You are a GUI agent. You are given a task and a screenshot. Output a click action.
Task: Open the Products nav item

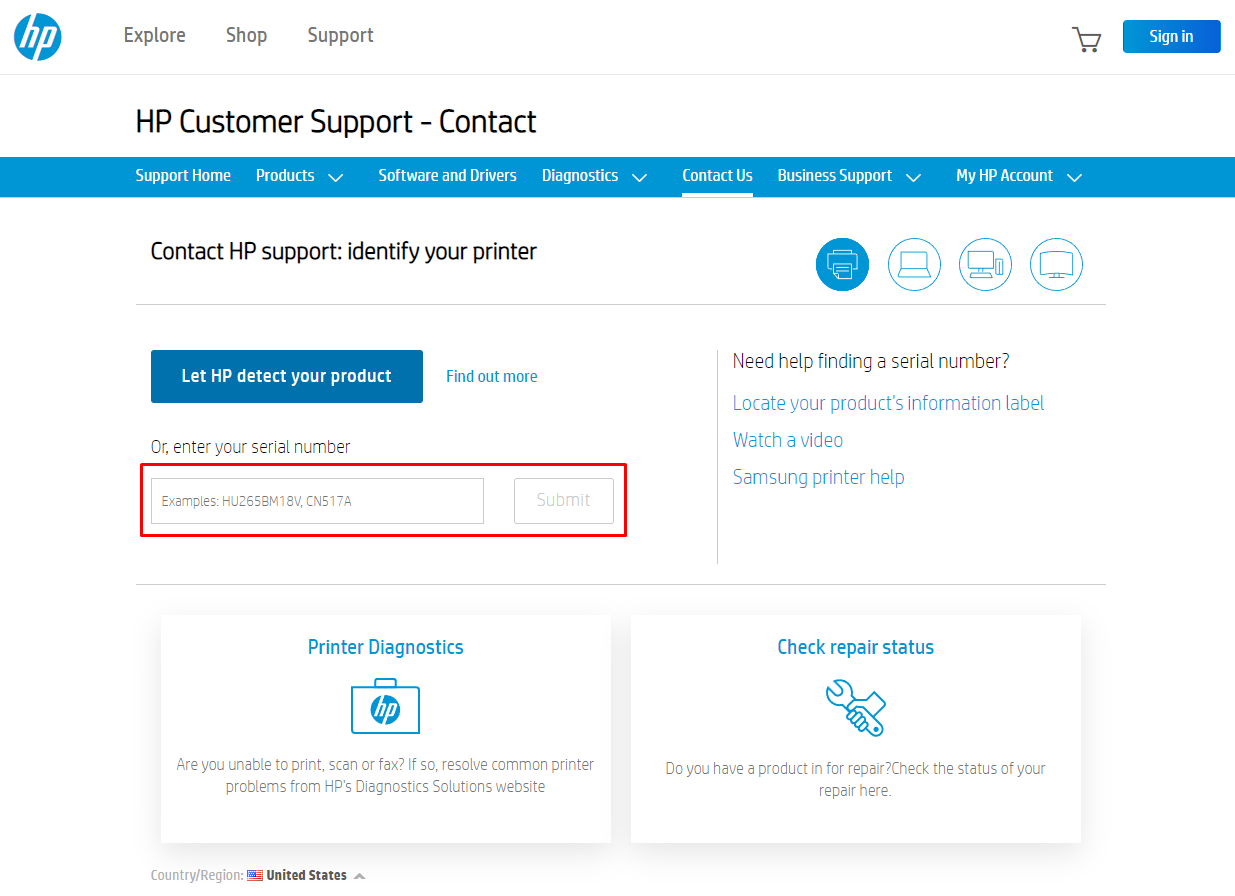(x=285, y=176)
